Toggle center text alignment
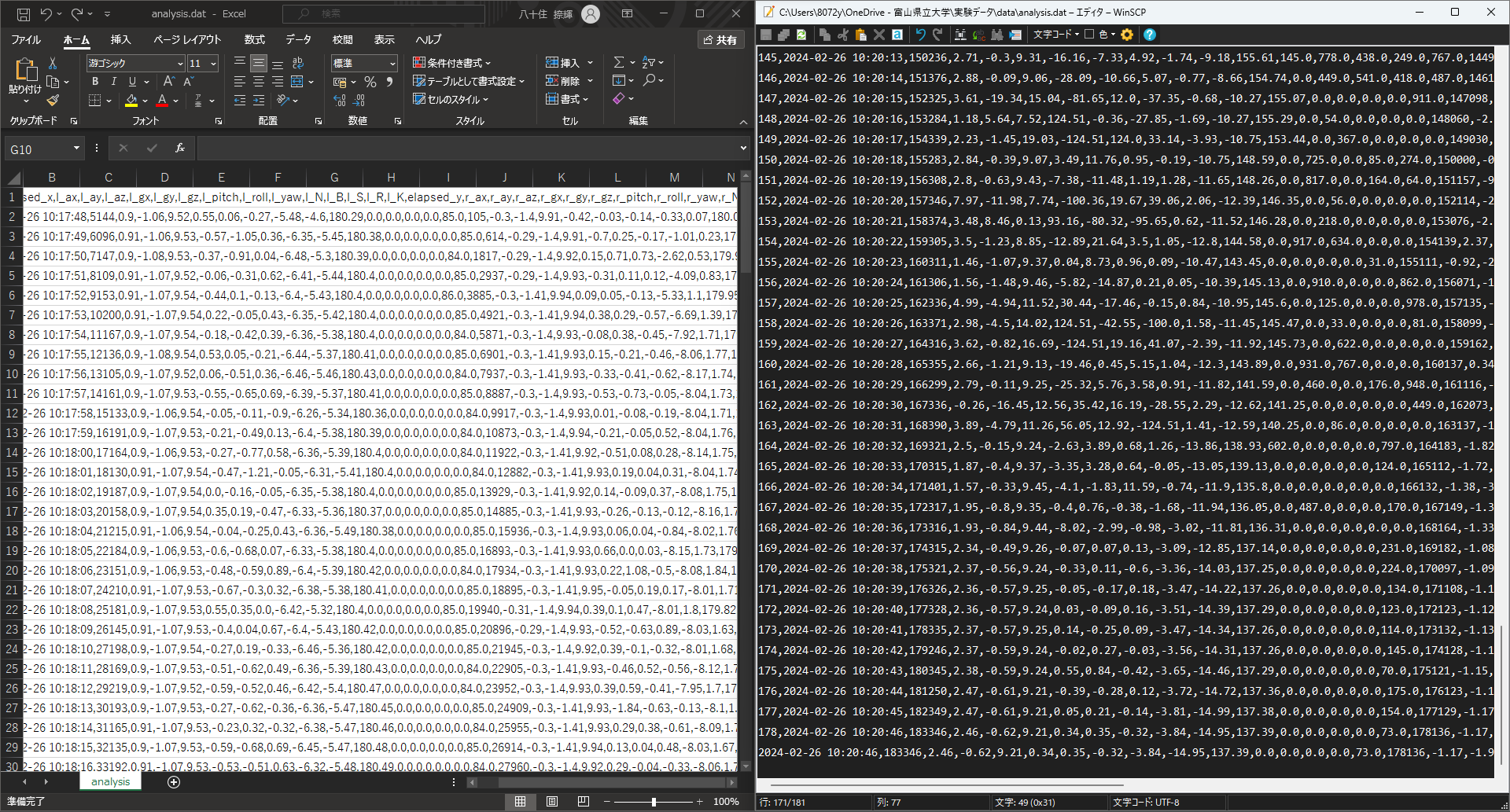 tap(259, 81)
